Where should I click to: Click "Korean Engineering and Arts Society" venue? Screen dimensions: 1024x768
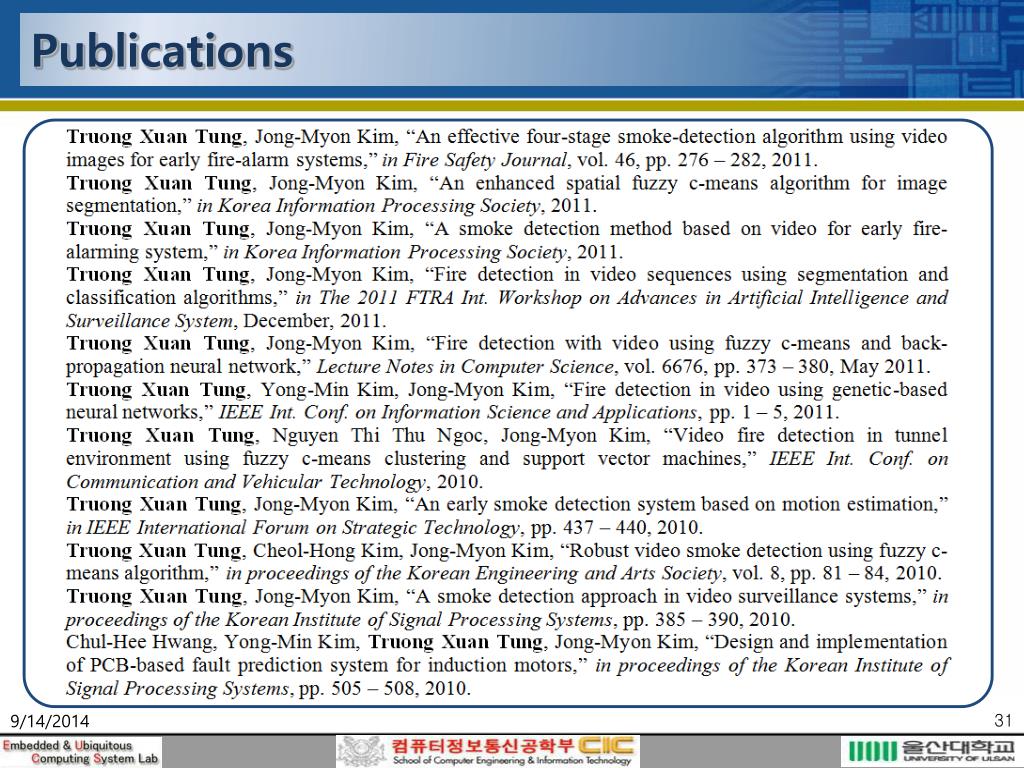click(x=564, y=573)
